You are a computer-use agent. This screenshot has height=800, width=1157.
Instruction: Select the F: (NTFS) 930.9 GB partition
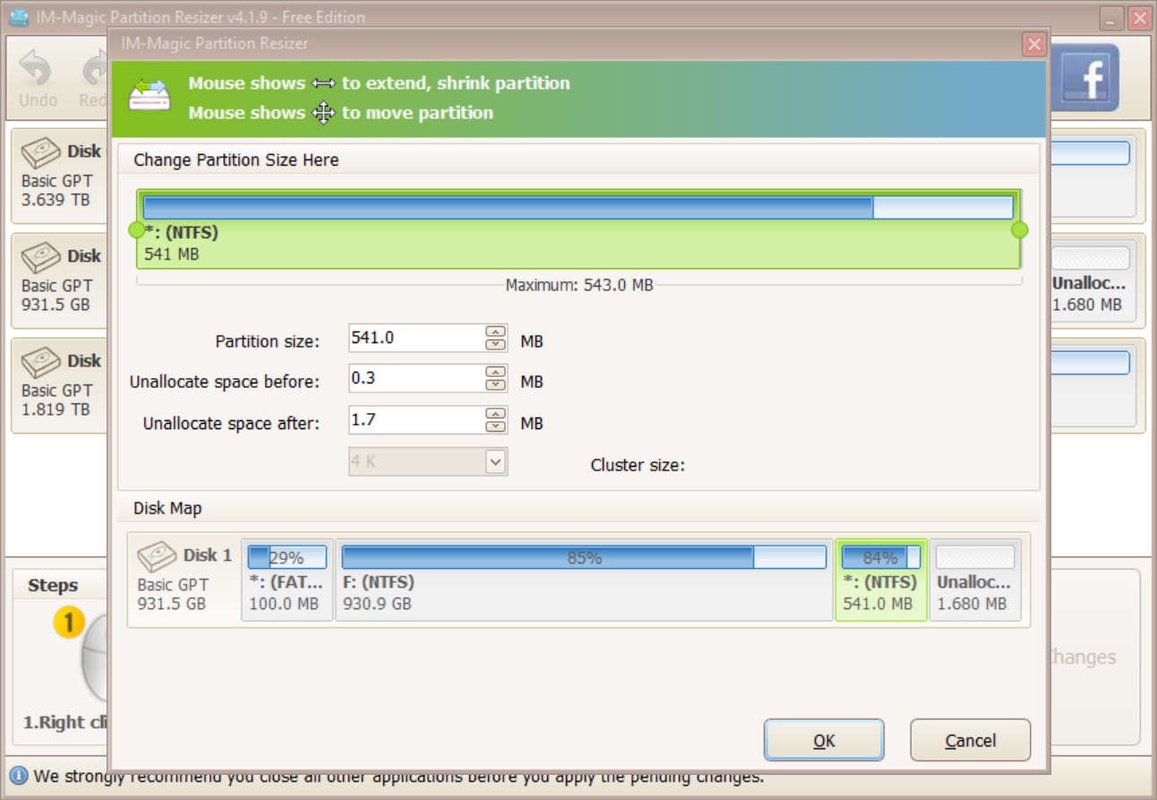584,580
